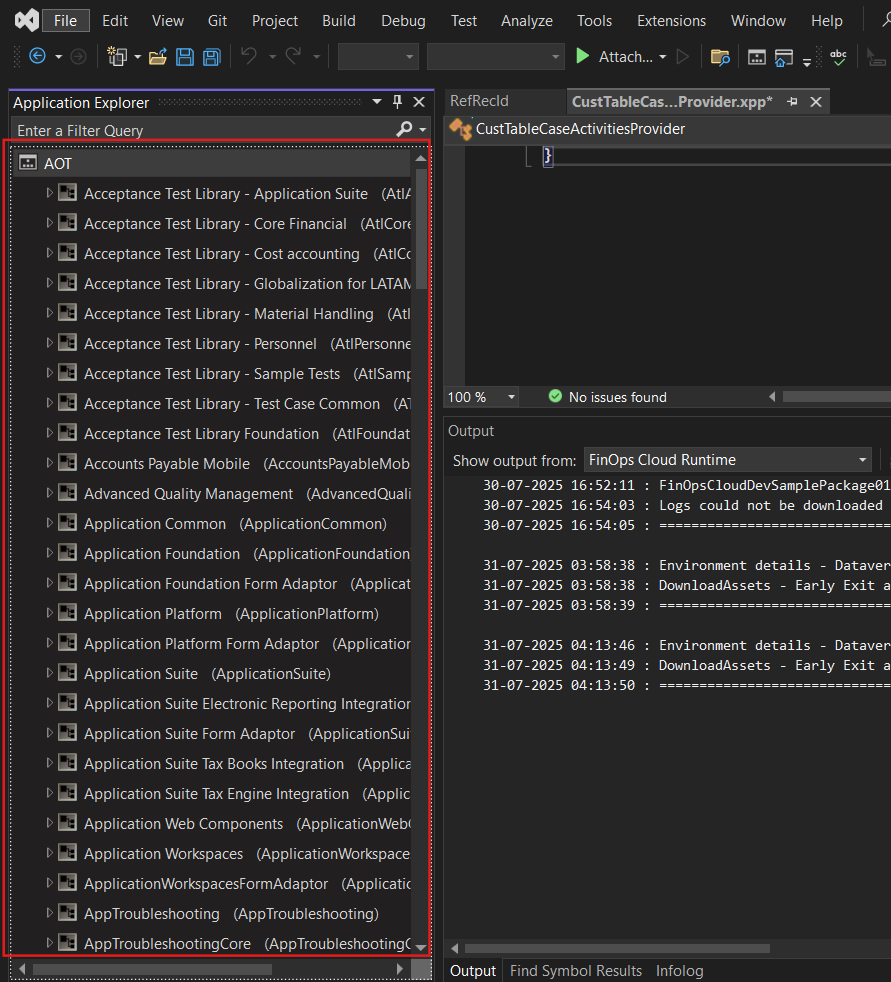Click the toolbar icon left of the abc checker

[784, 58]
